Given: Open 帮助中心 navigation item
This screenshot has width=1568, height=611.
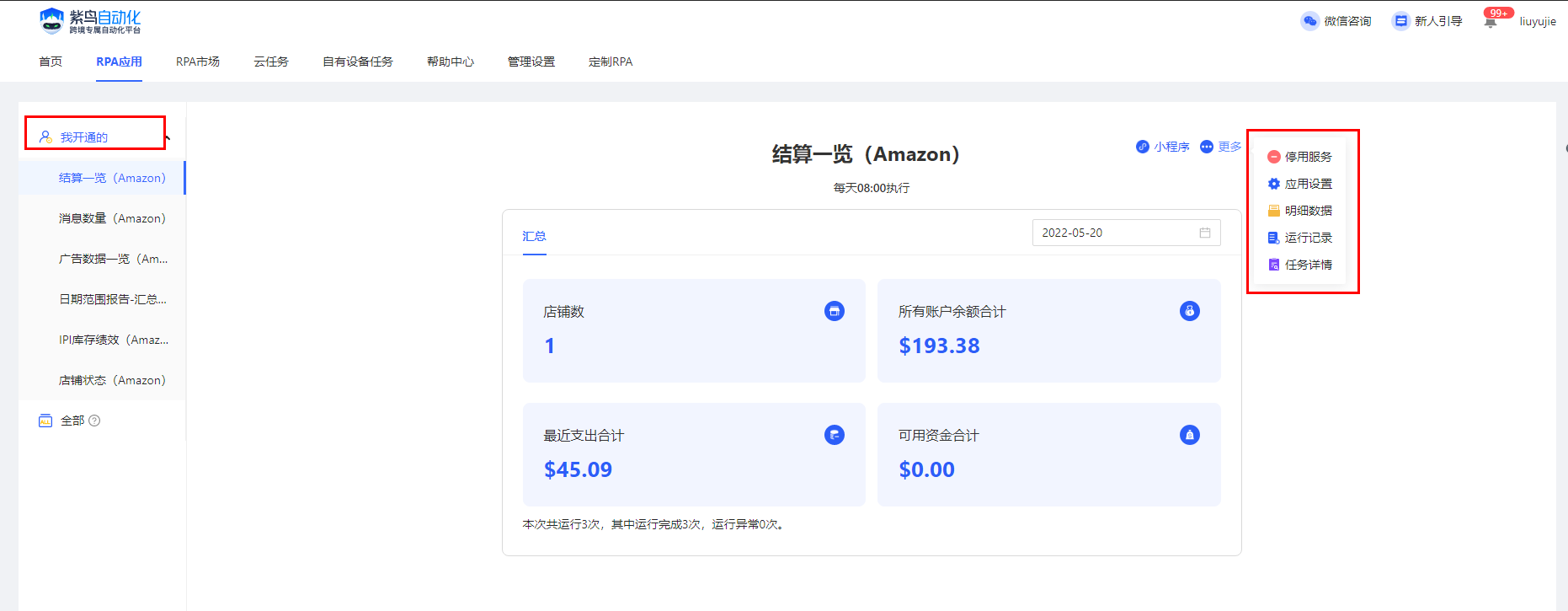Looking at the screenshot, I should (451, 62).
